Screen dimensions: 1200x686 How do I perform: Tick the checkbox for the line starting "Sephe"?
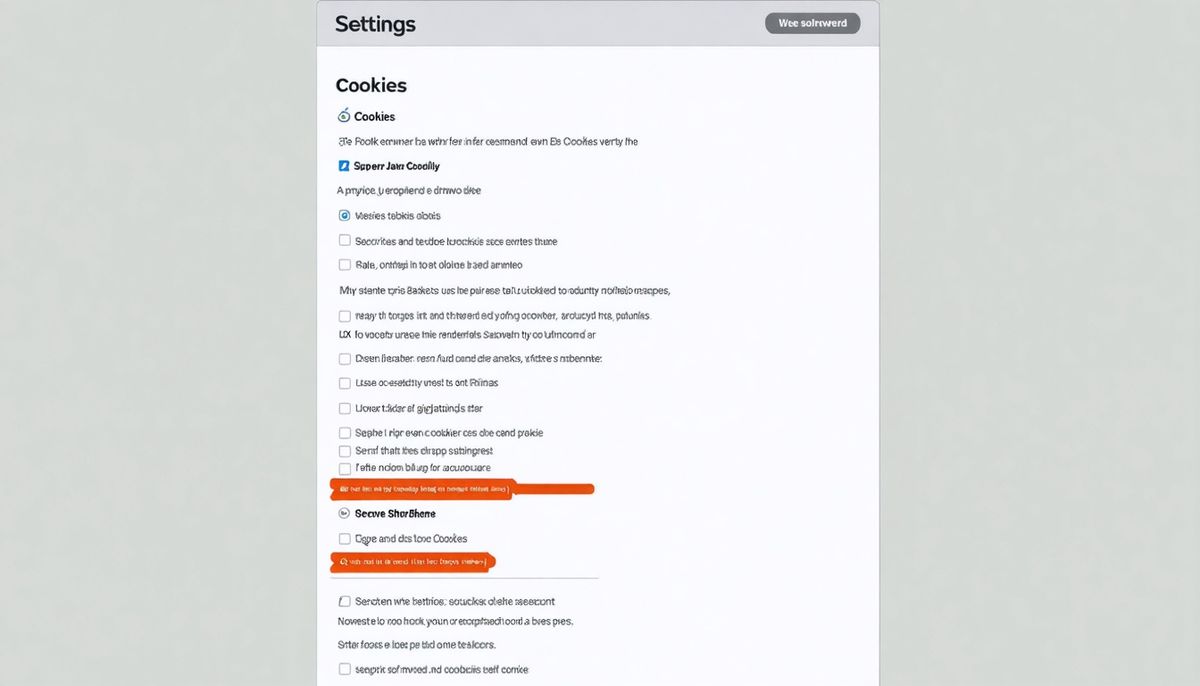(345, 433)
